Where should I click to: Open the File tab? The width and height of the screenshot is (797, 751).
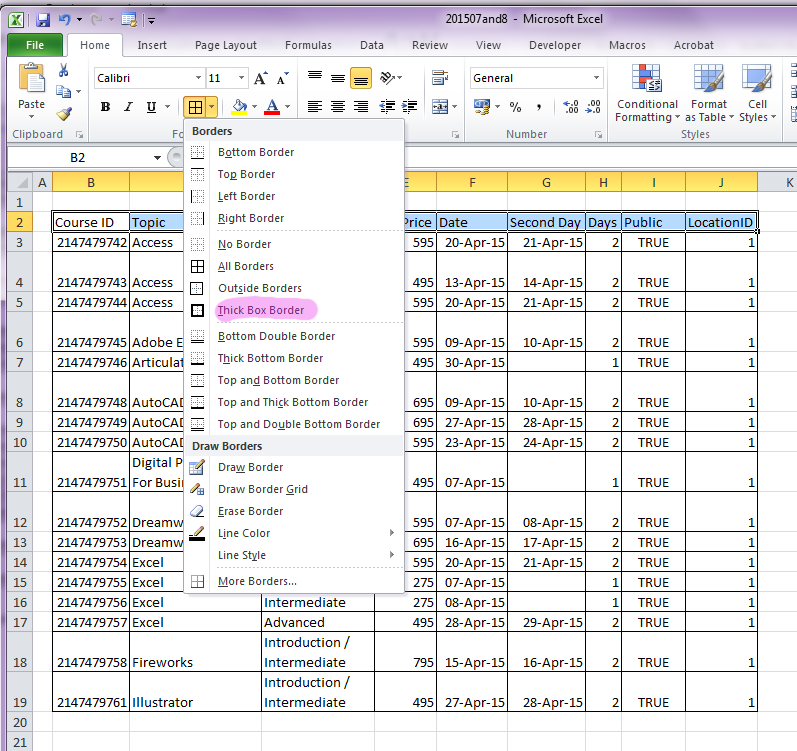point(35,45)
